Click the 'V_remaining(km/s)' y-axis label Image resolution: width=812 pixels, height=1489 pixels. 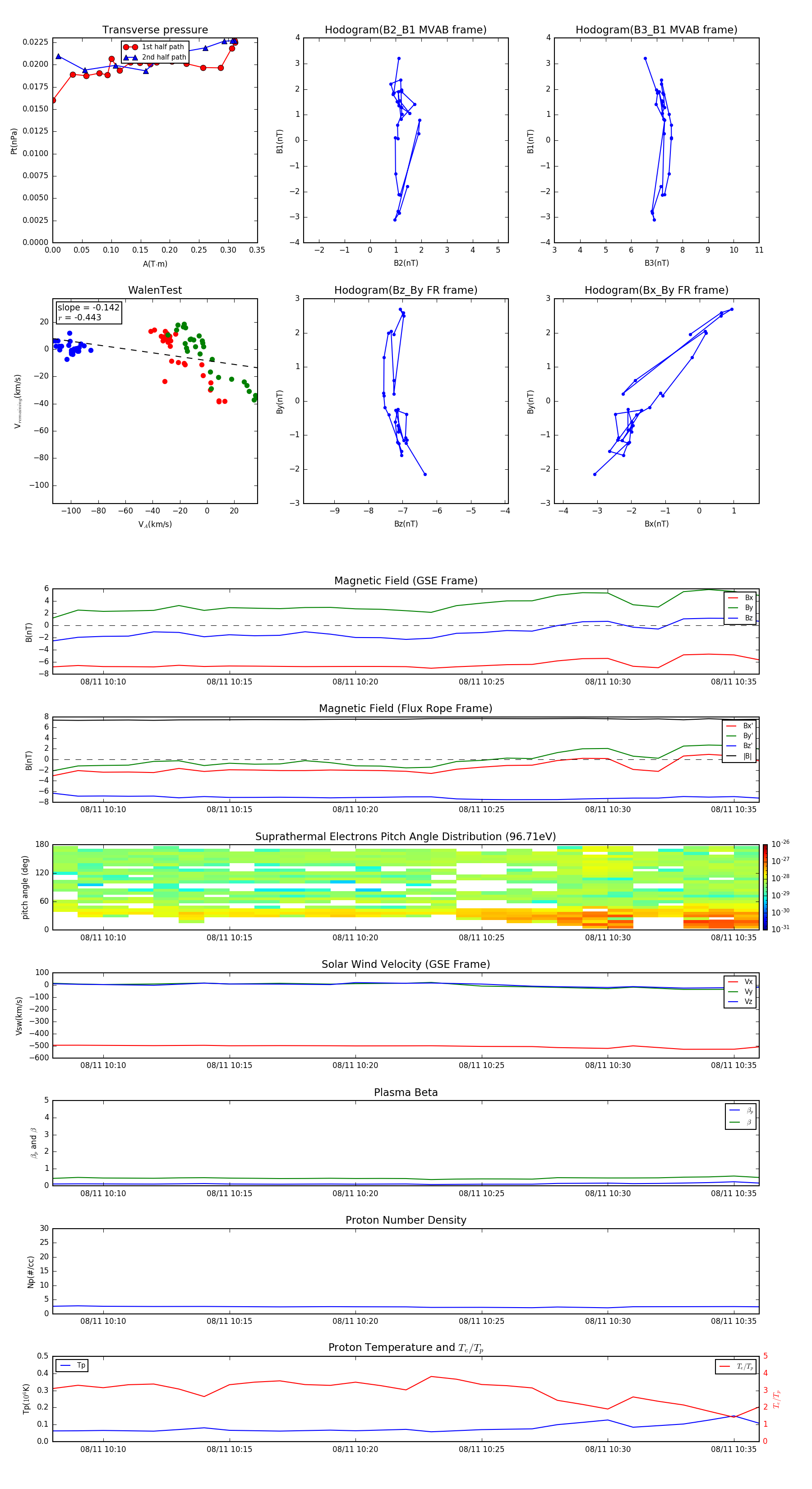pos(17,401)
